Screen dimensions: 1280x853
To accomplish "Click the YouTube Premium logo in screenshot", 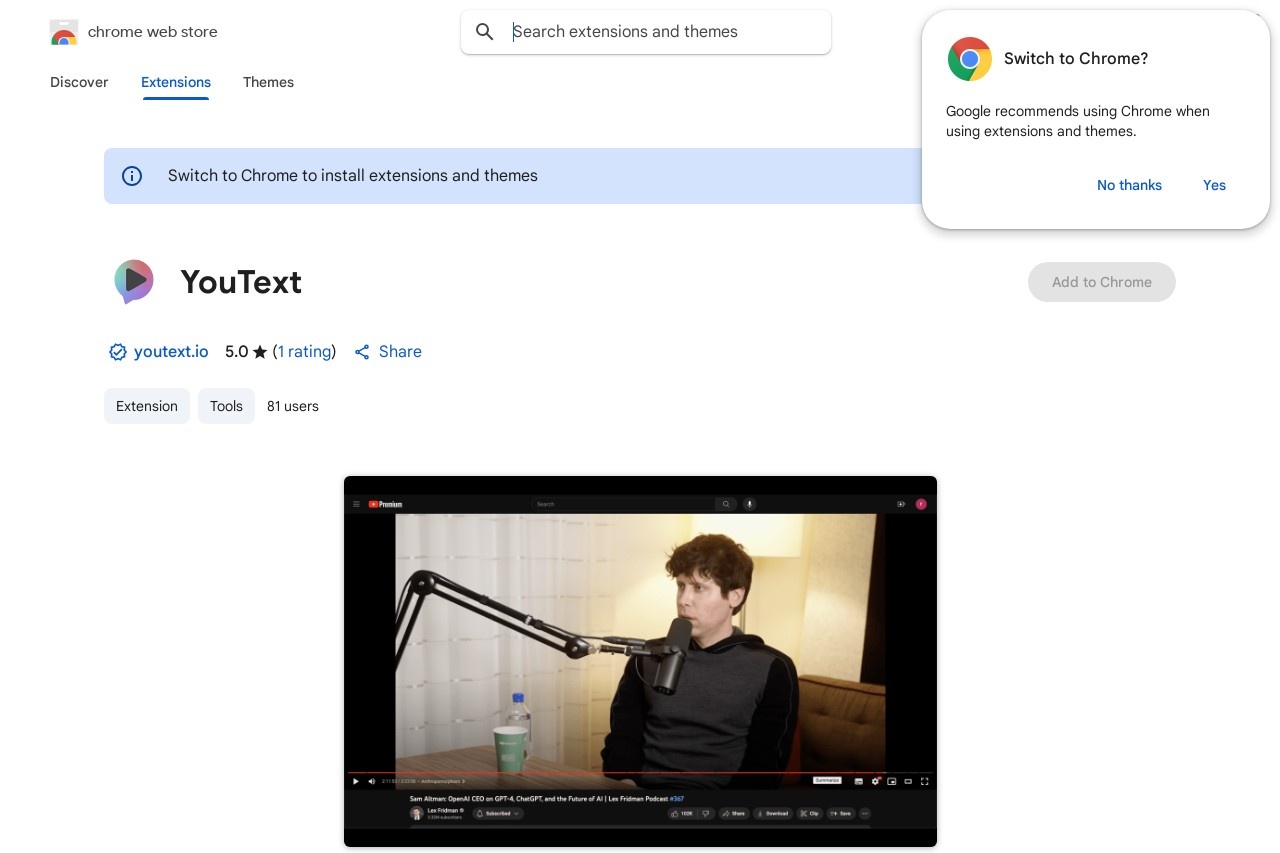I will (385, 504).
